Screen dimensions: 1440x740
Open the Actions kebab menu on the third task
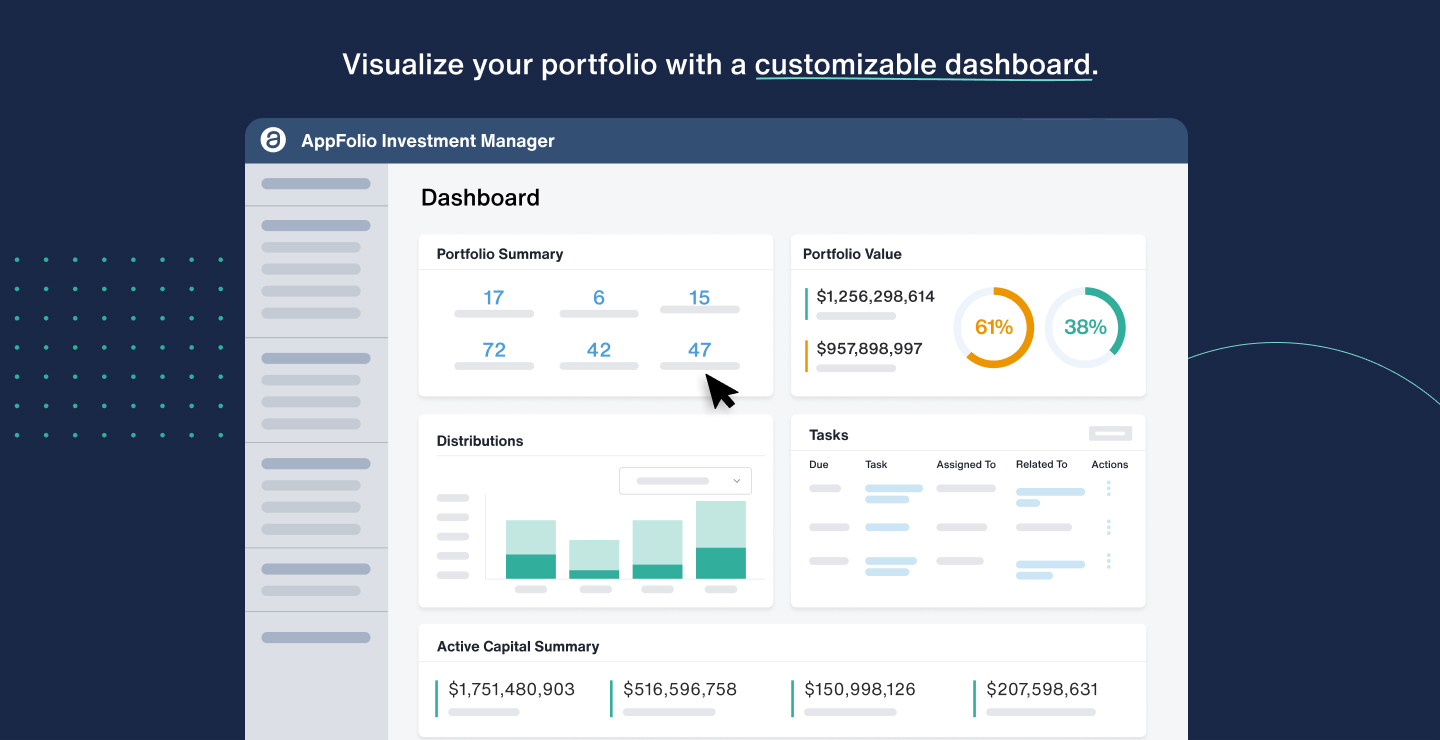tap(1108, 562)
